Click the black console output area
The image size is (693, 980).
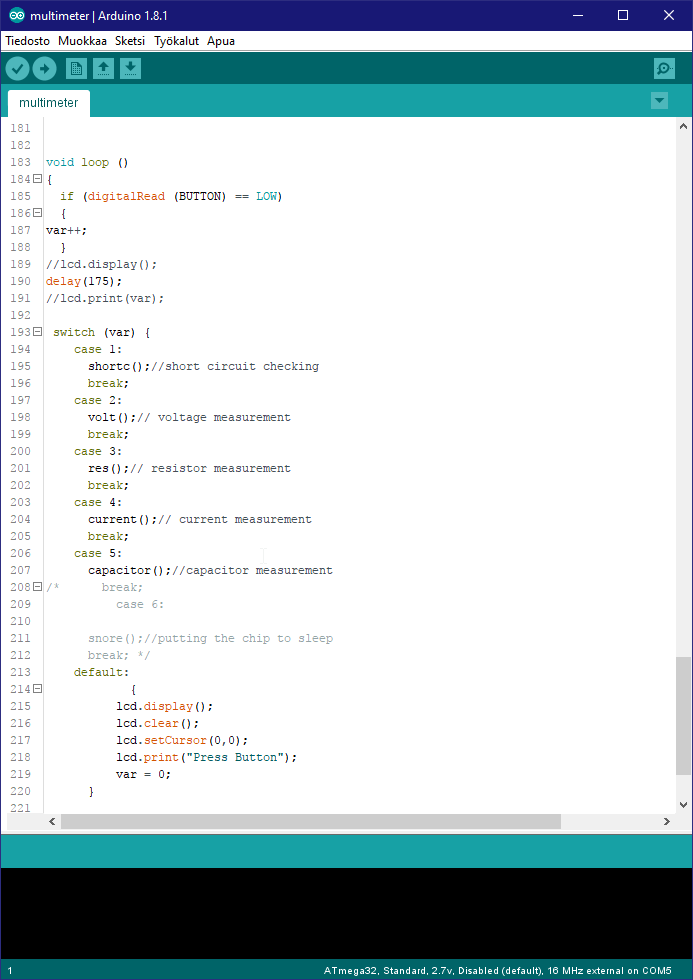(346, 913)
